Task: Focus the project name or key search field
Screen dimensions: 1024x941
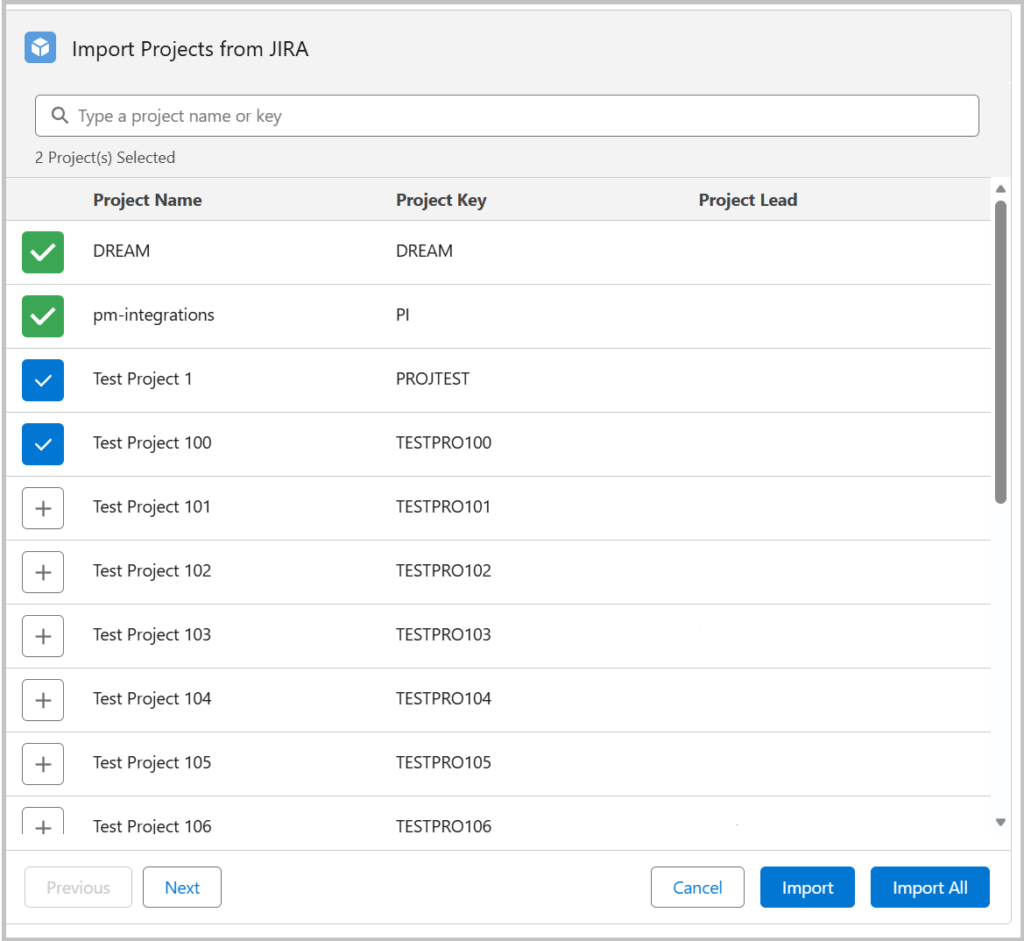Action: [520, 116]
